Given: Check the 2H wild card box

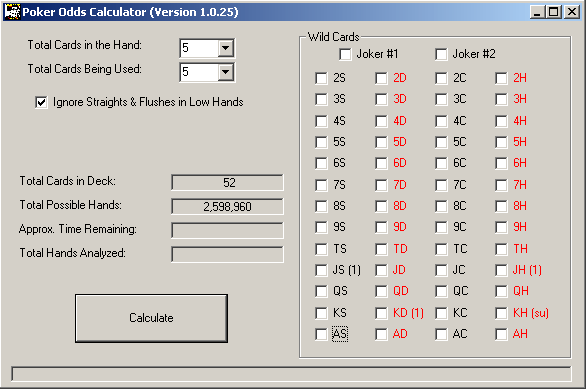Looking at the screenshot, I should (501, 78).
